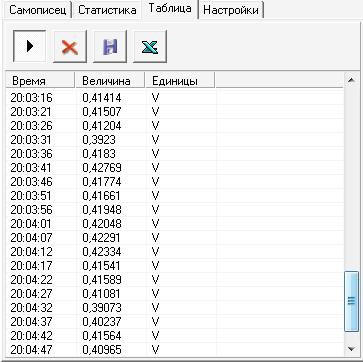This screenshot has width=363, height=362.
Task: Select the row with value 0,42769
Action: pyautogui.click(x=174, y=168)
